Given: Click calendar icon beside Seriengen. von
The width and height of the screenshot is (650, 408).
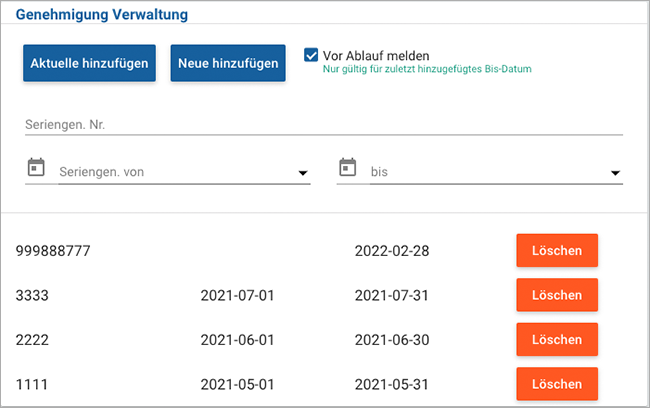Looking at the screenshot, I should click(36, 168).
